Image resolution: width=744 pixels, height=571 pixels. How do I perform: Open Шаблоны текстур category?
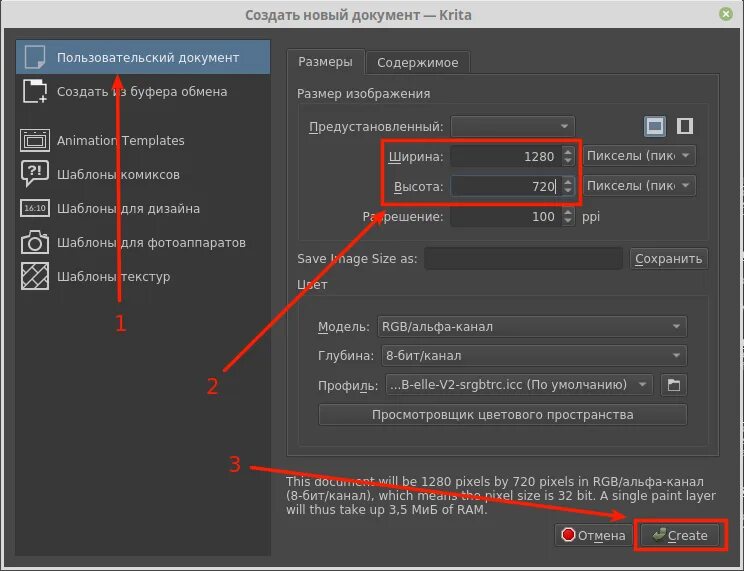pos(143,276)
